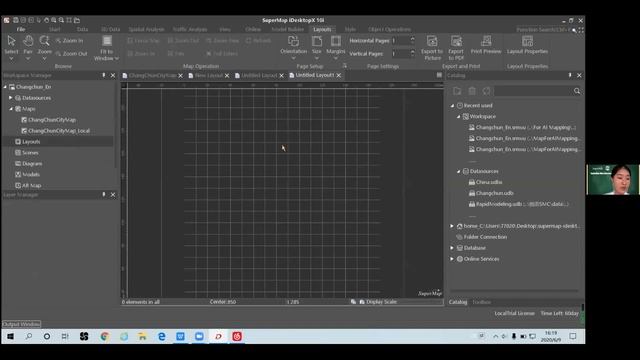Collapse the Changchun_En workspace root node
640x360 pixels.
[x=5, y=87]
